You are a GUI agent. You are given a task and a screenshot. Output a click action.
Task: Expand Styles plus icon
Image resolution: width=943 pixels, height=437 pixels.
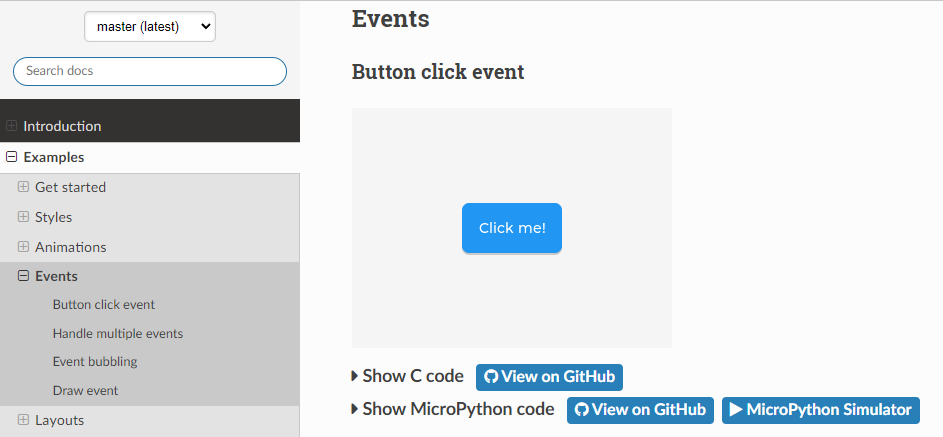tap(23, 217)
